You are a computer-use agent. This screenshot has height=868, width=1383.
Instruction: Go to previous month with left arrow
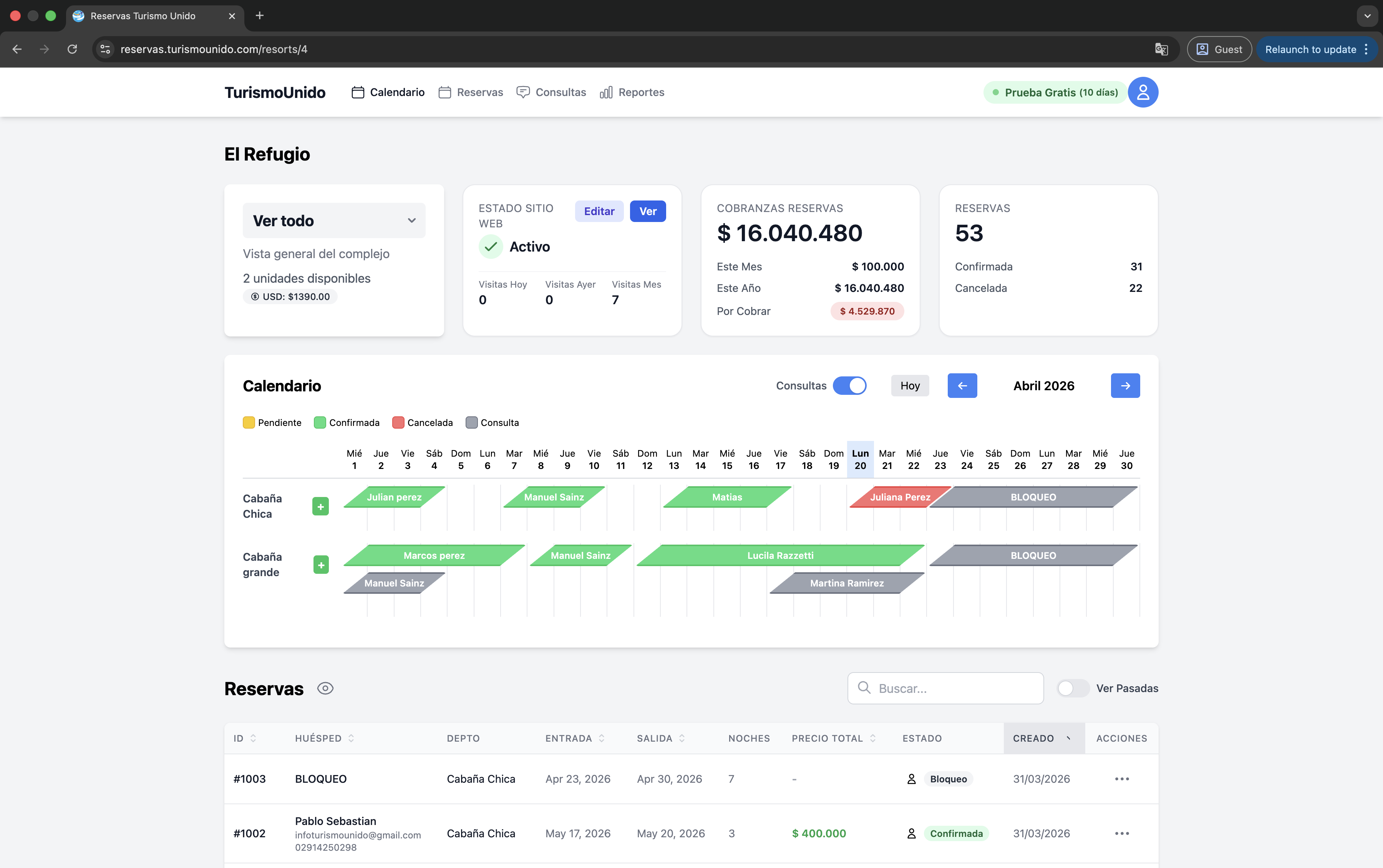pos(962,386)
